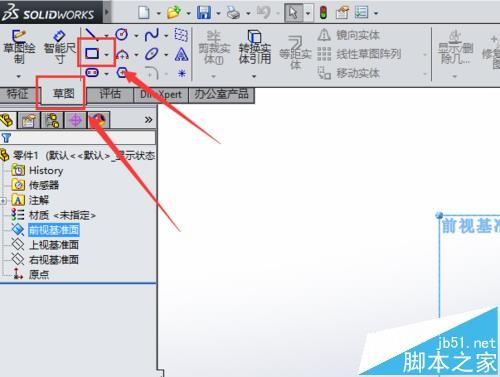
Task: Switch to the DimXpert tab
Action: tap(161, 94)
